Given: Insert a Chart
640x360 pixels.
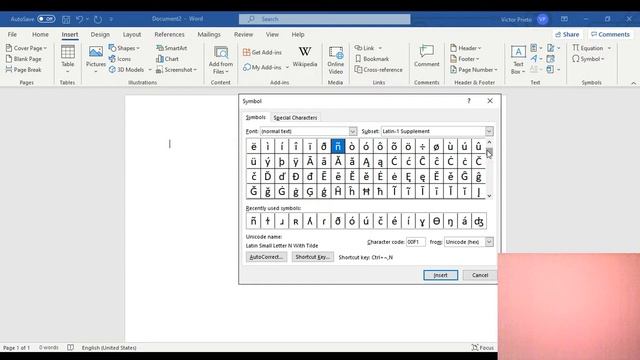Looking at the screenshot, I should click(167, 59).
